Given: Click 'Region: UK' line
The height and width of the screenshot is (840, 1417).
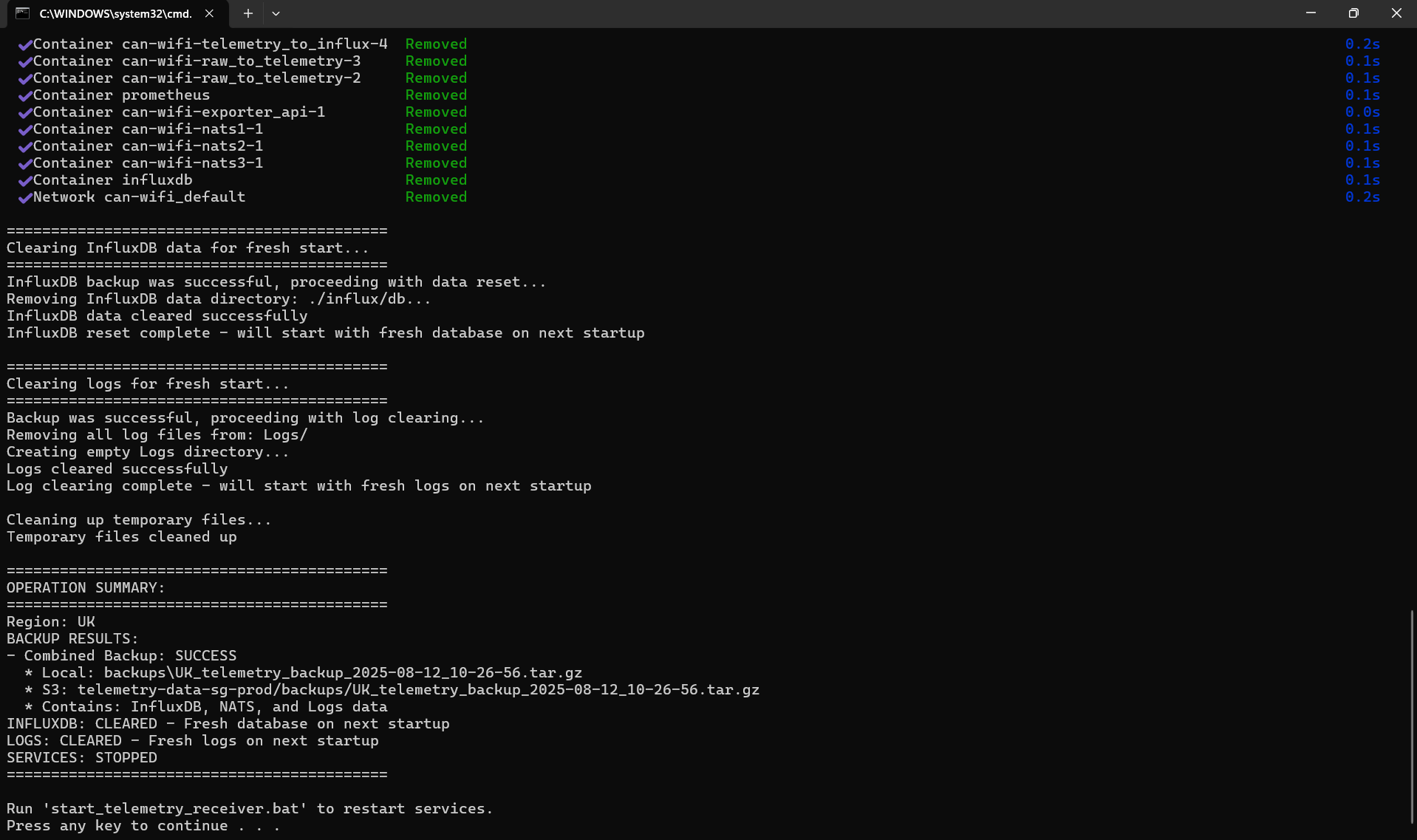Looking at the screenshot, I should pos(50,622).
